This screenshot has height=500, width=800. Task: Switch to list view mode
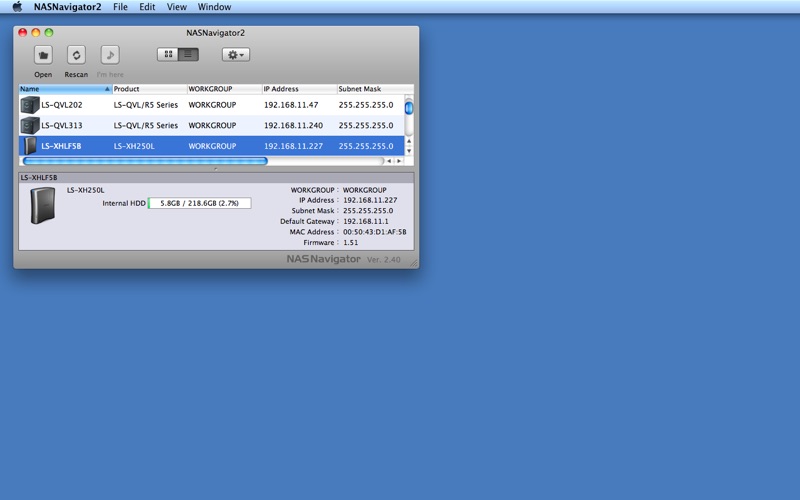click(188, 55)
